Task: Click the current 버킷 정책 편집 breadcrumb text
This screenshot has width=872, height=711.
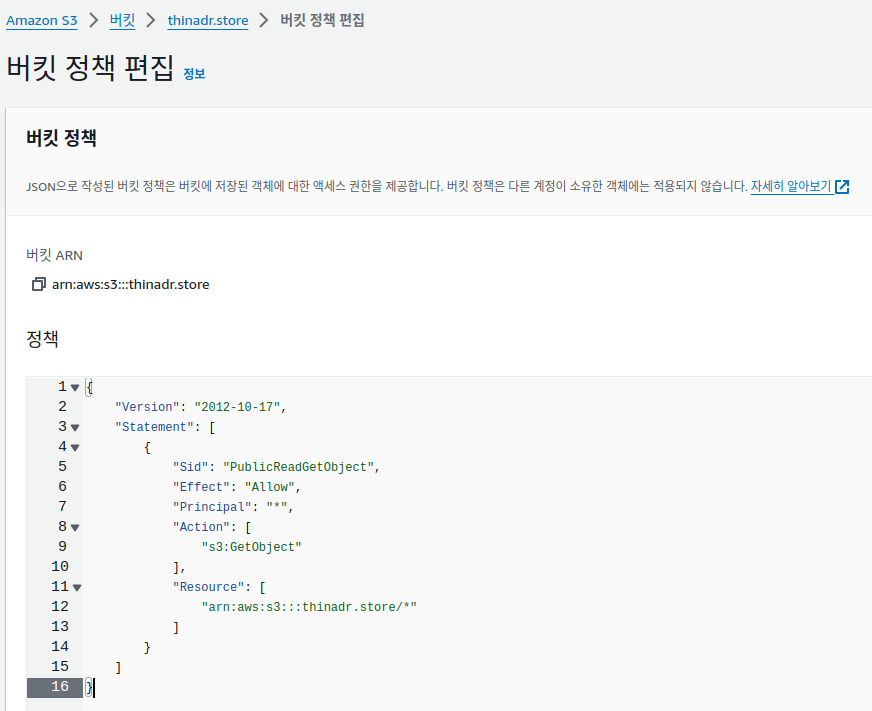Action: [323, 21]
